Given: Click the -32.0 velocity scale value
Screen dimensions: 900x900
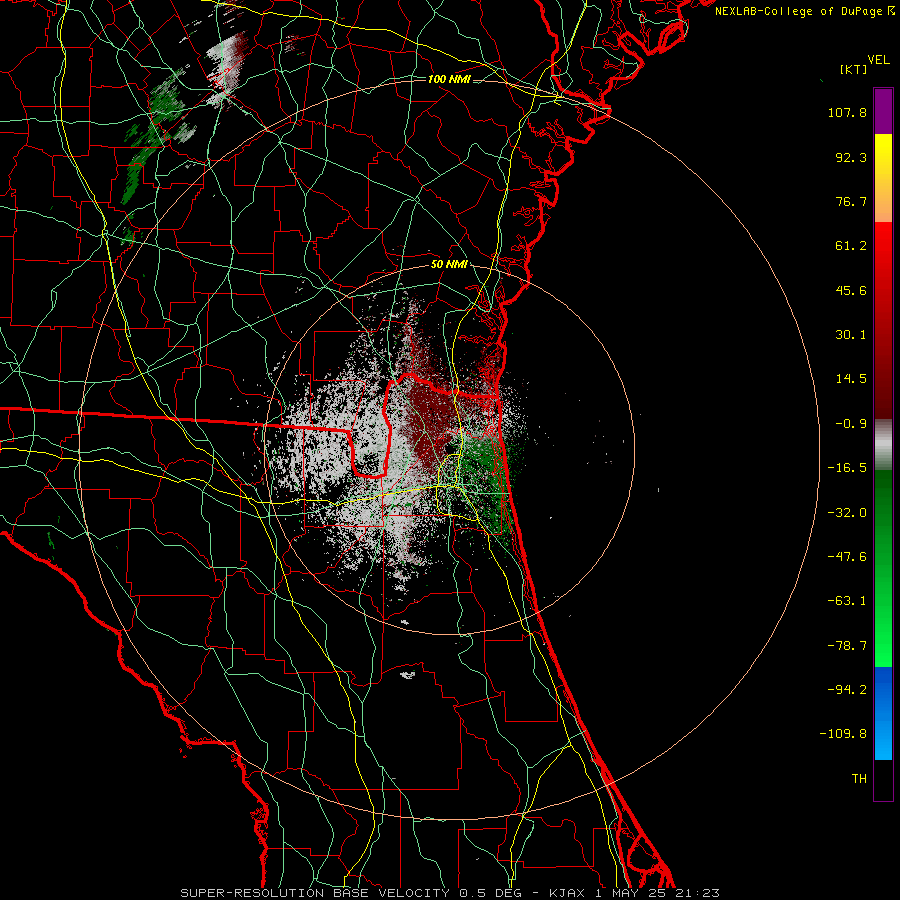Looking at the screenshot, I should 847,513.
